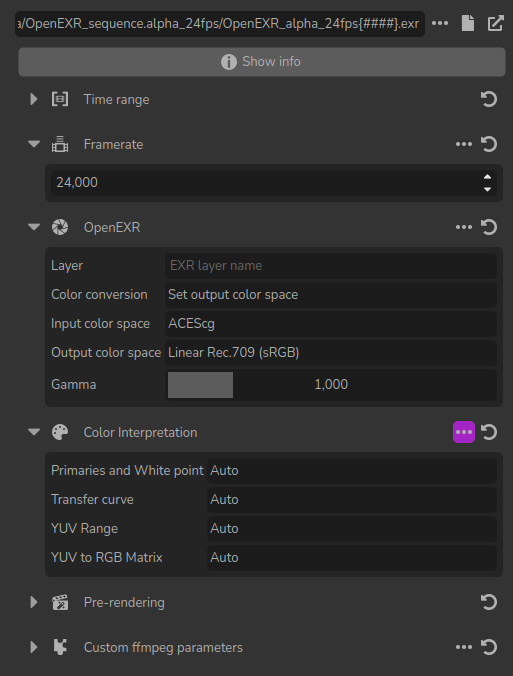513x676 pixels.
Task: Click the Gamma slider
Action: pos(331,385)
